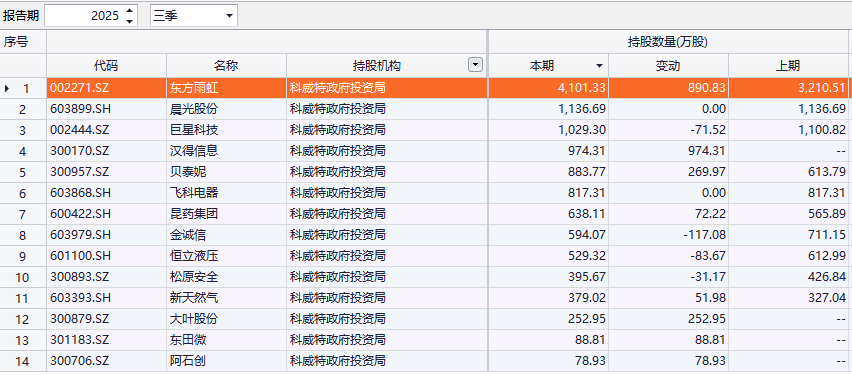Select the 飞科电器 name cell
The image size is (852, 375).
point(226,193)
